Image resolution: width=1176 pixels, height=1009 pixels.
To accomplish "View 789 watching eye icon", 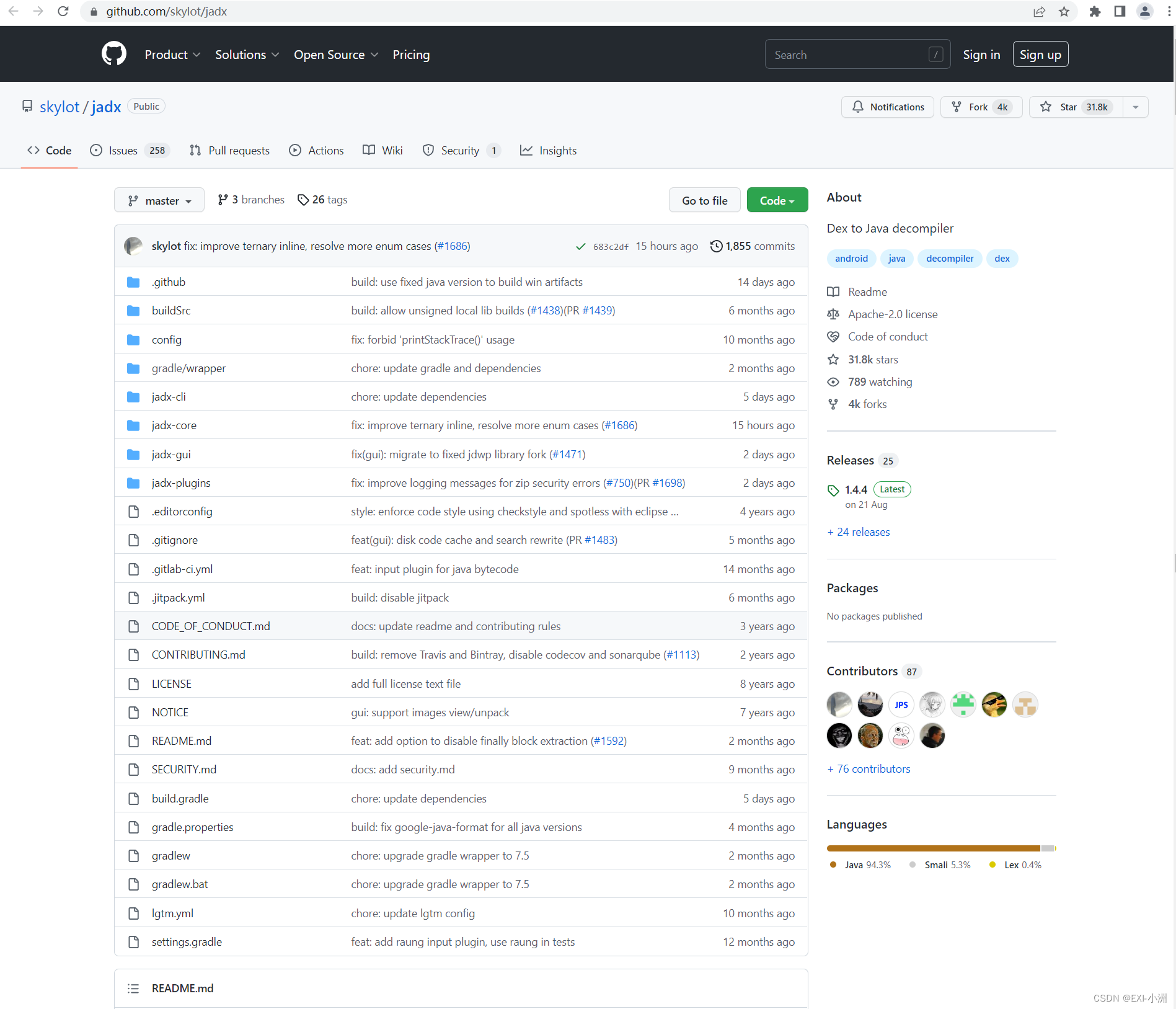I will 833,382.
